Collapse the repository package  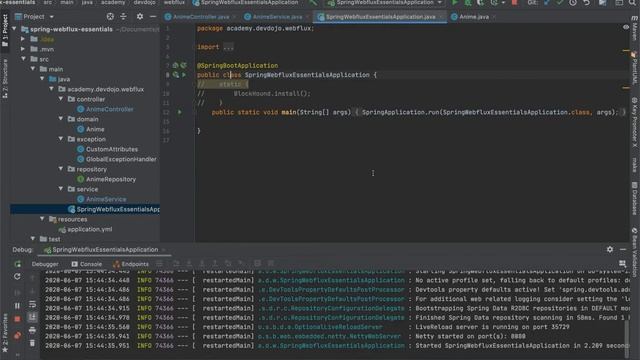coord(60,169)
